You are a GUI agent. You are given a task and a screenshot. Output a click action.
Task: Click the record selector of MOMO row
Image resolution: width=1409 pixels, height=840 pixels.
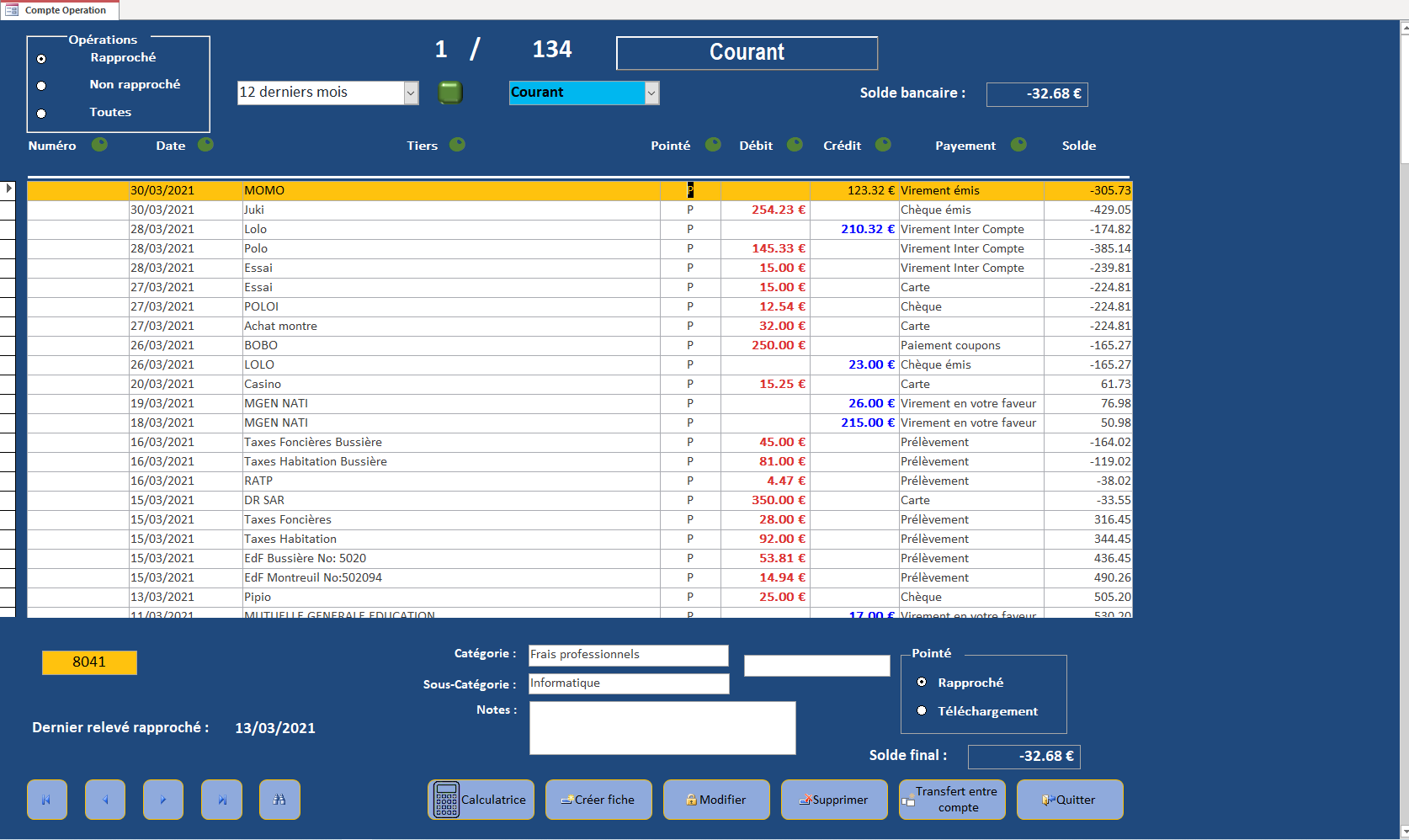coord(8,190)
